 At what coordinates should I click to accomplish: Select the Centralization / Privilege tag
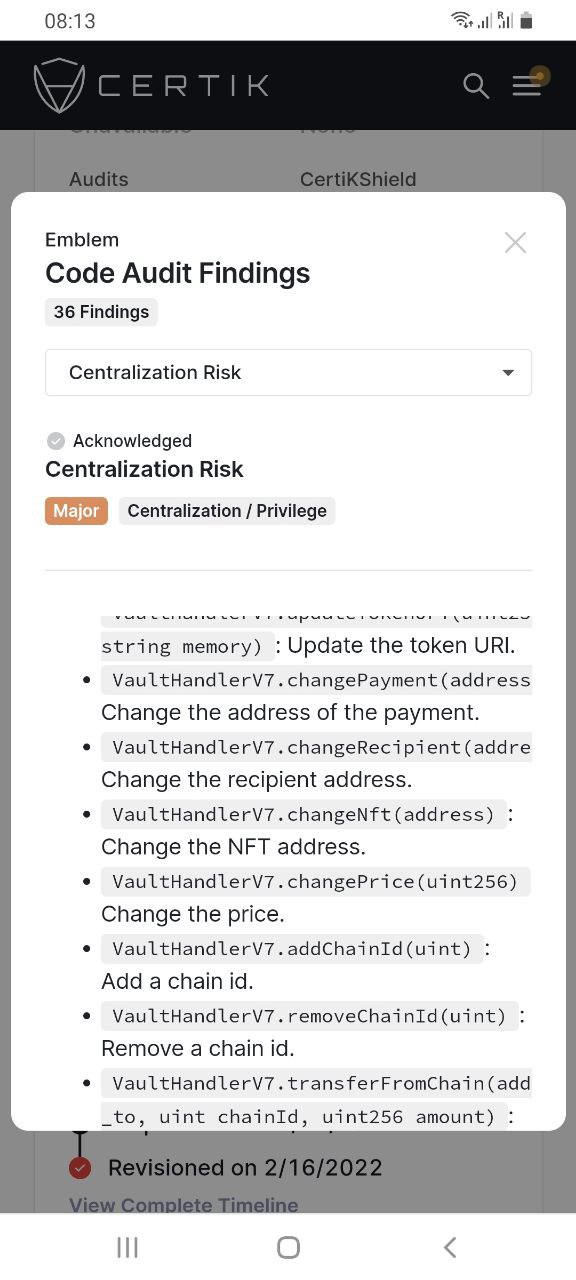(227, 511)
